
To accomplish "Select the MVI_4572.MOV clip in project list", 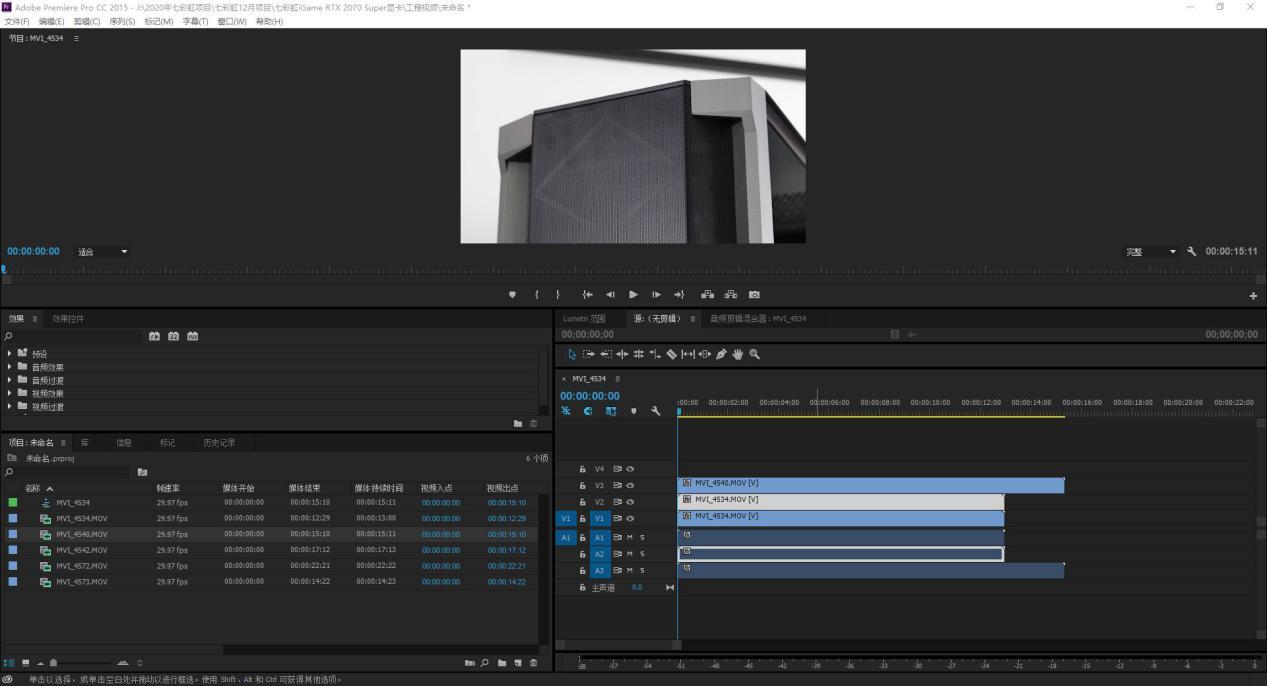I will (x=81, y=566).
